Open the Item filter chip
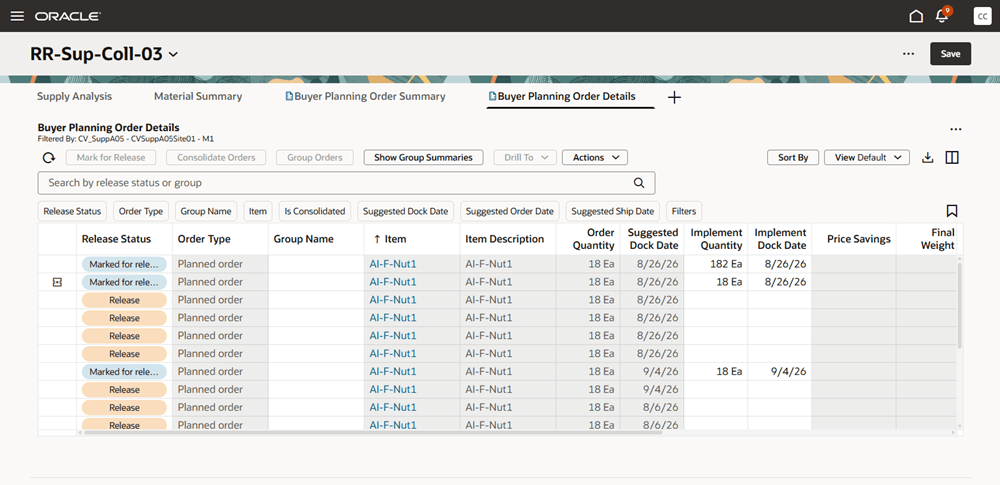This screenshot has width=1000, height=485. tap(258, 211)
